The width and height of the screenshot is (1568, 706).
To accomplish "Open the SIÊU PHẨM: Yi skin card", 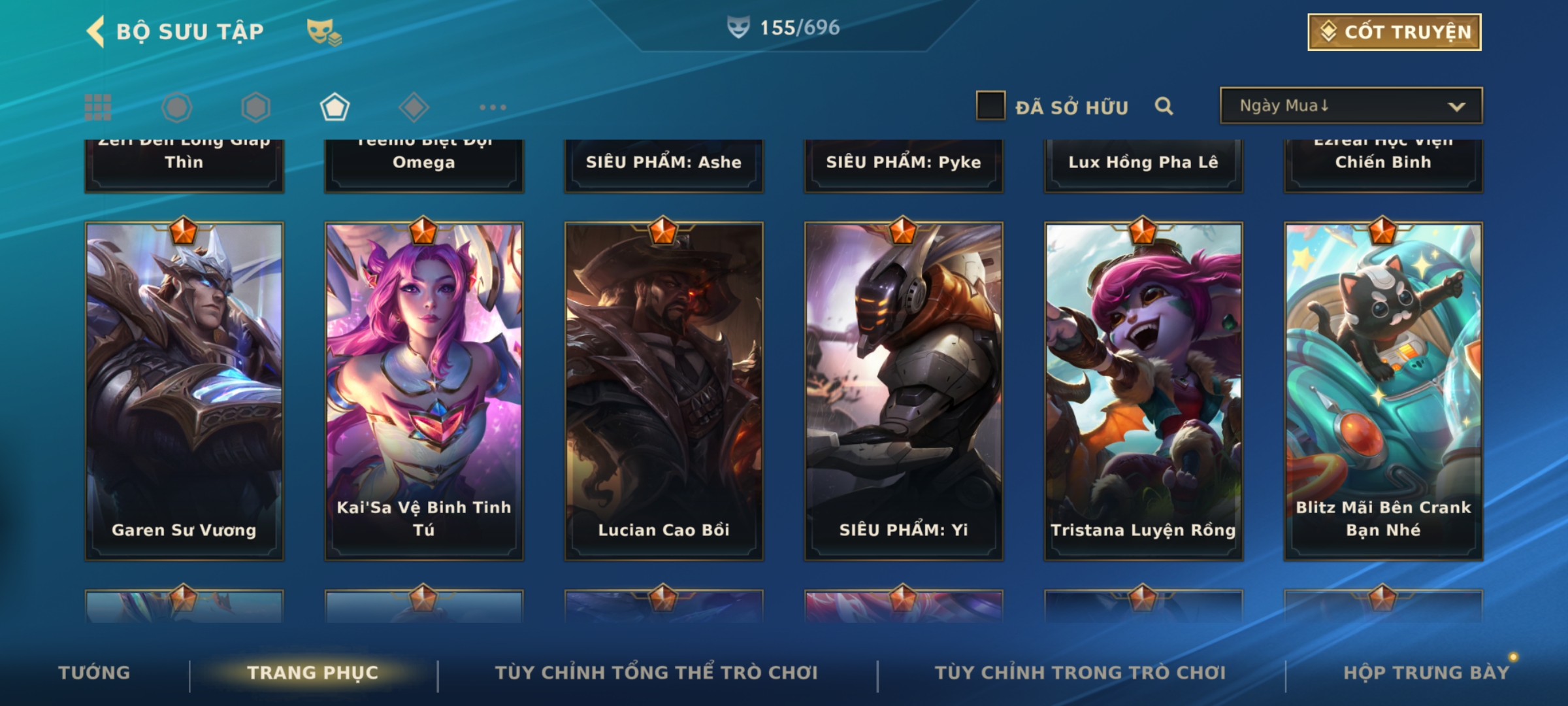I will [x=904, y=391].
